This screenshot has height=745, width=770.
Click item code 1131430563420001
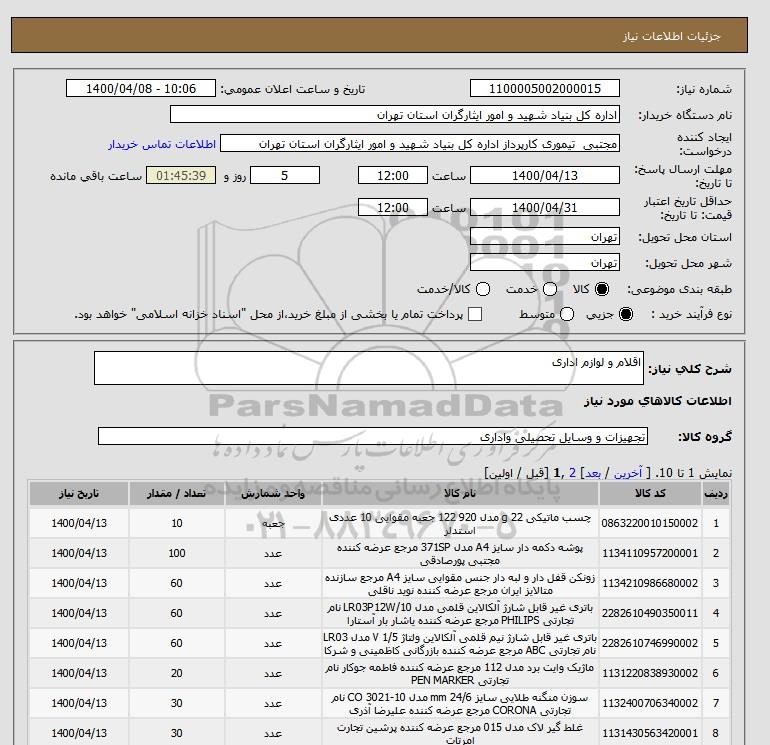(x=650, y=733)
